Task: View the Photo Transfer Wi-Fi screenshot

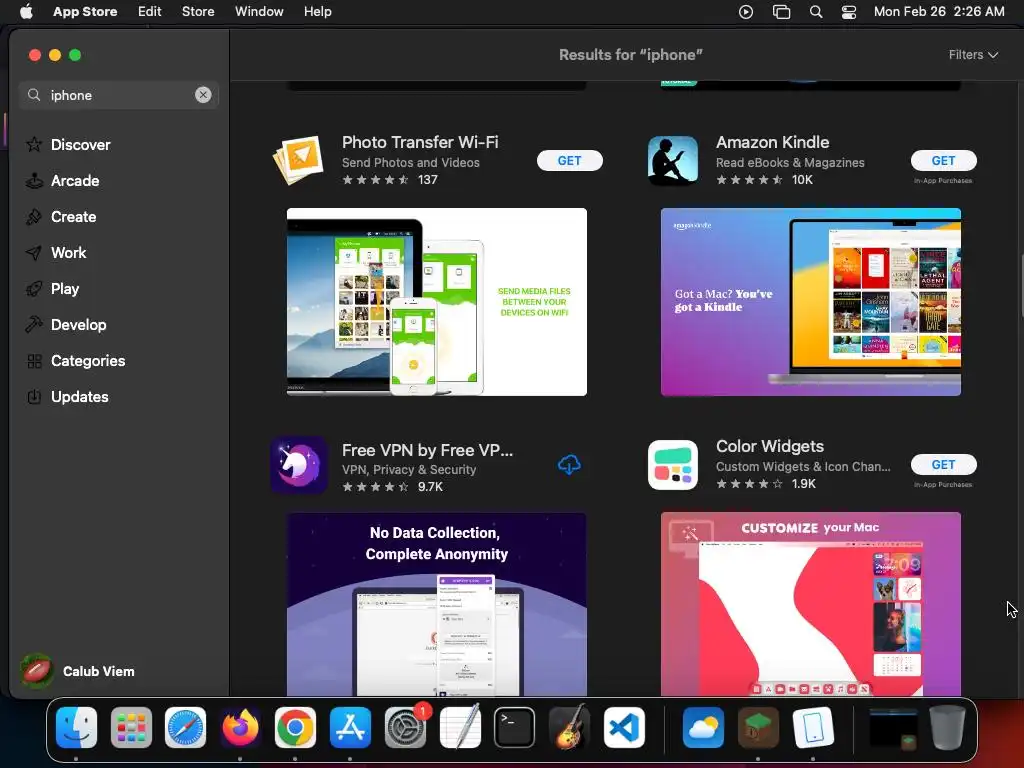Action: click(x=436, y=302)
